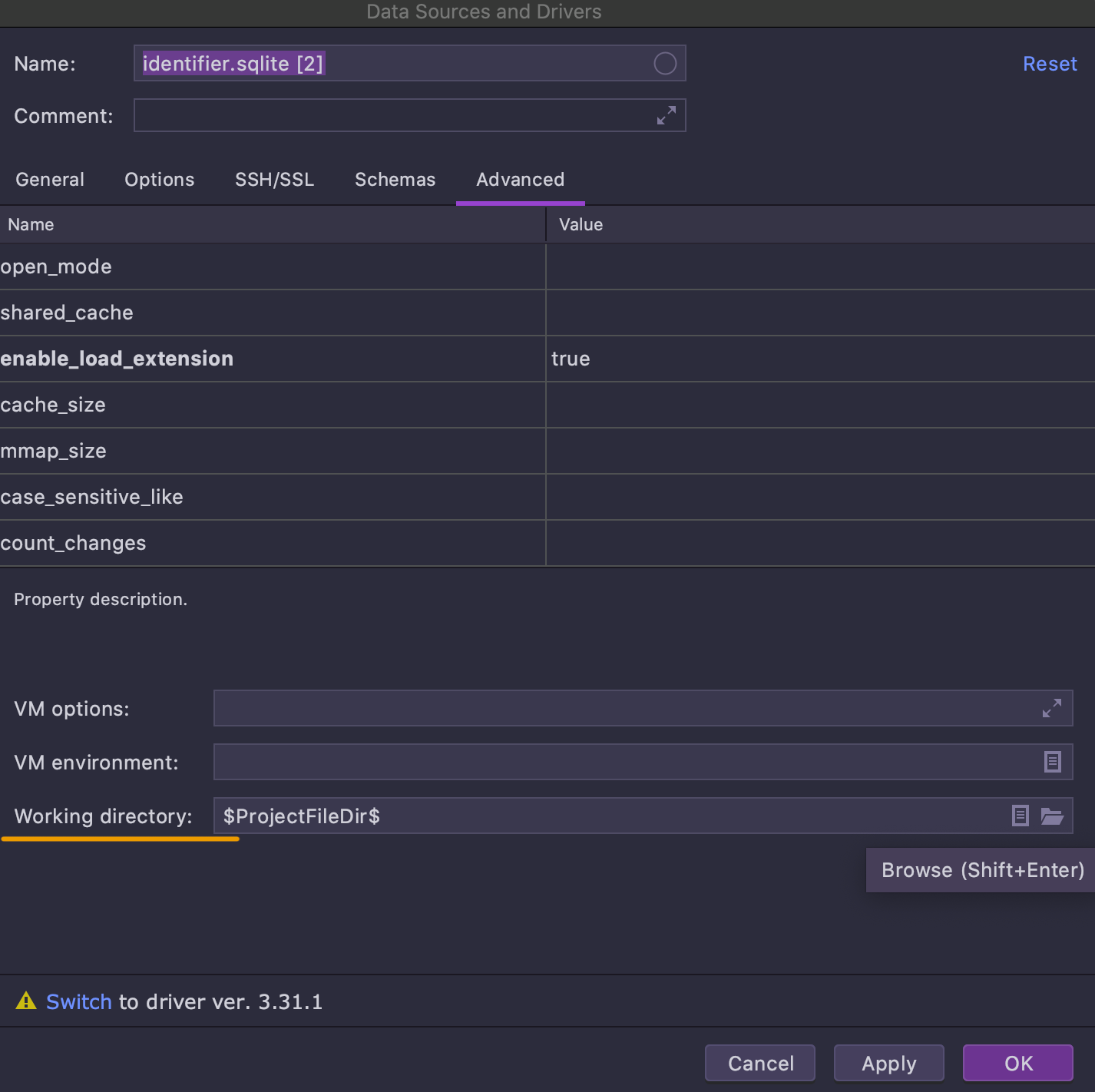Insert a macro in the Working directory field
Image resolution: width=1095 pixels, height=1092 pixels.
[1020, 816]
